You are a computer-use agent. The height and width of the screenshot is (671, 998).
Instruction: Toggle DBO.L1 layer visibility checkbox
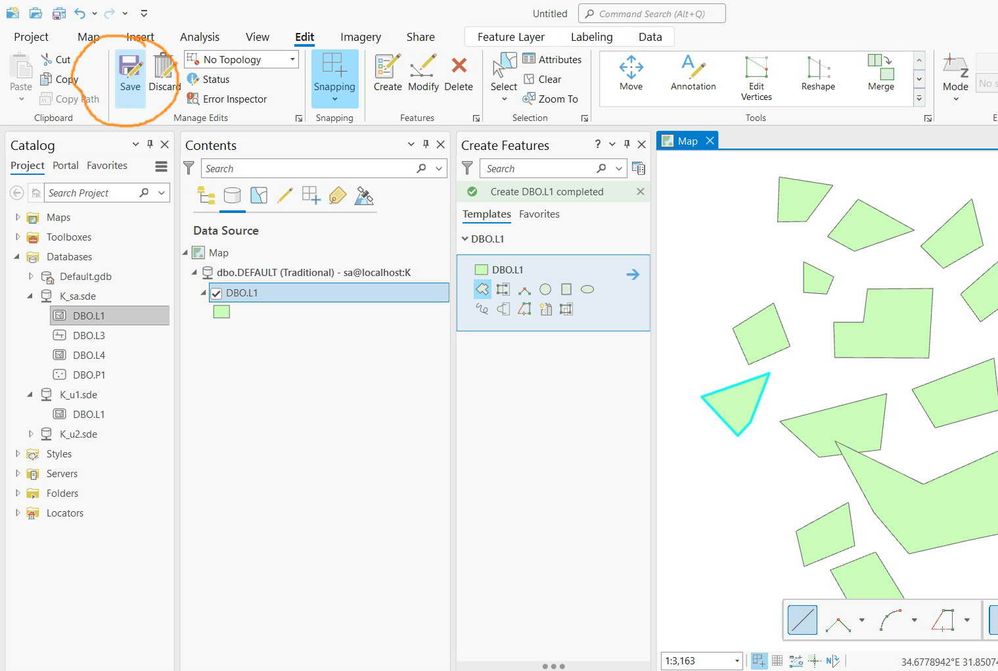coord(216,293)
